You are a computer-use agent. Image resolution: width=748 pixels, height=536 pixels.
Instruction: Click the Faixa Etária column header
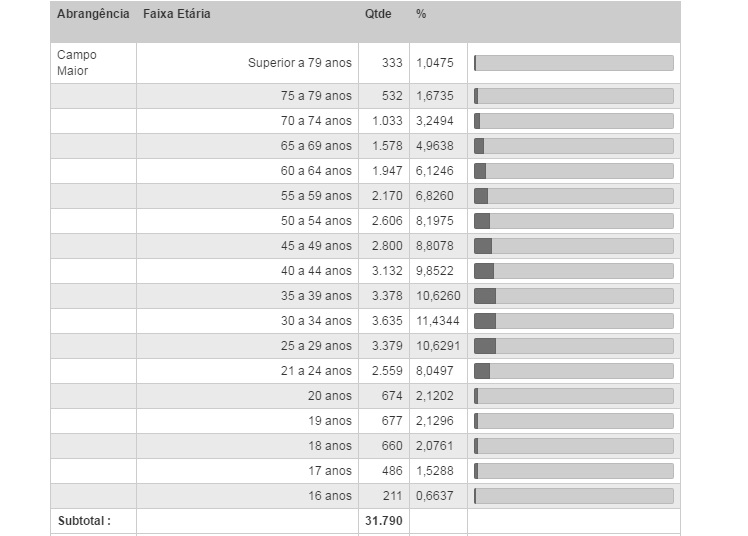click(x=177, y=14)
